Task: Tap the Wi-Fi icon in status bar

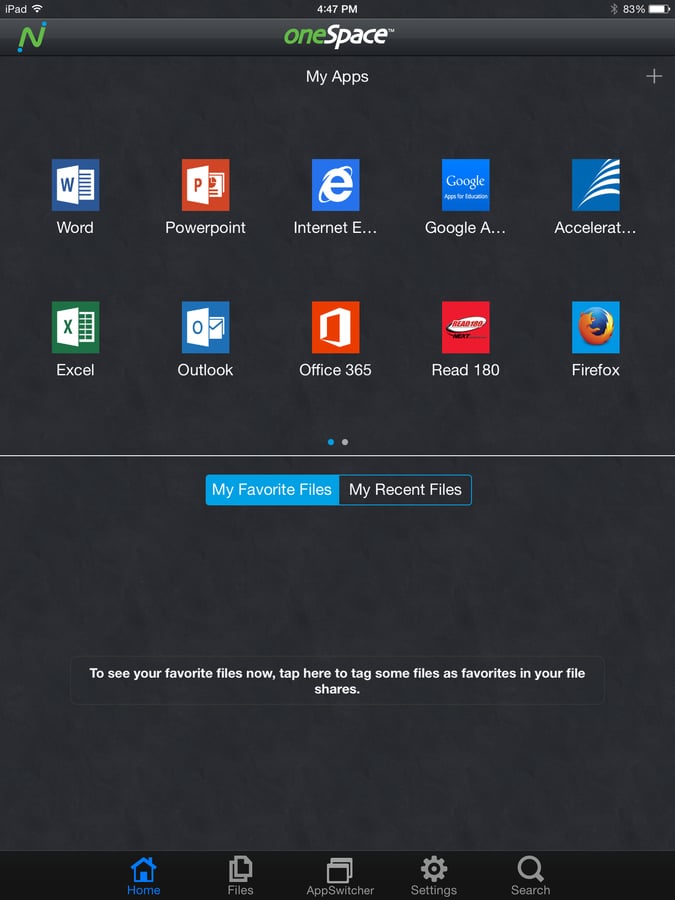Action: (x=37, y=9)
